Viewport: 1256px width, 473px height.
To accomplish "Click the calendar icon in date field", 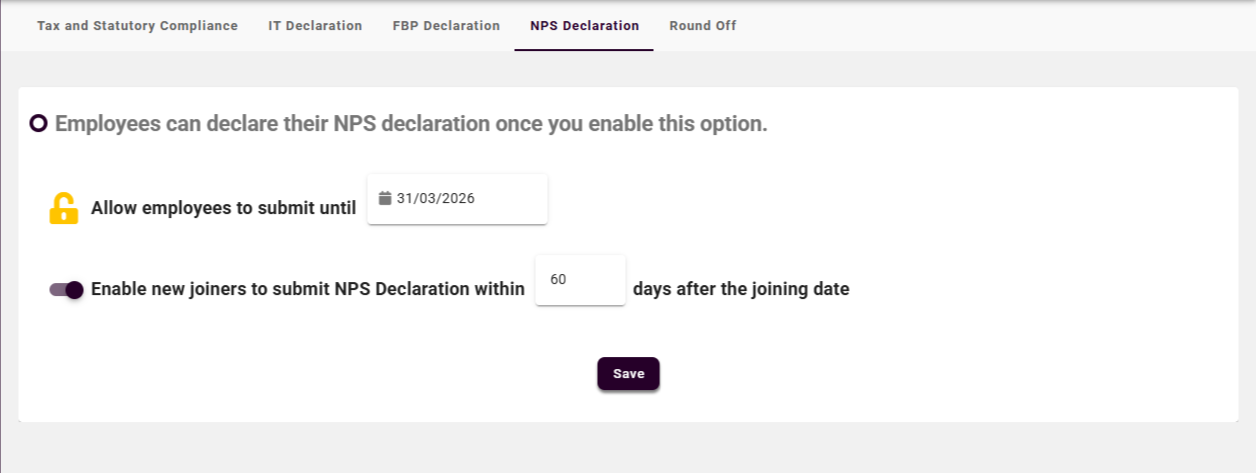I will (385, 198).
